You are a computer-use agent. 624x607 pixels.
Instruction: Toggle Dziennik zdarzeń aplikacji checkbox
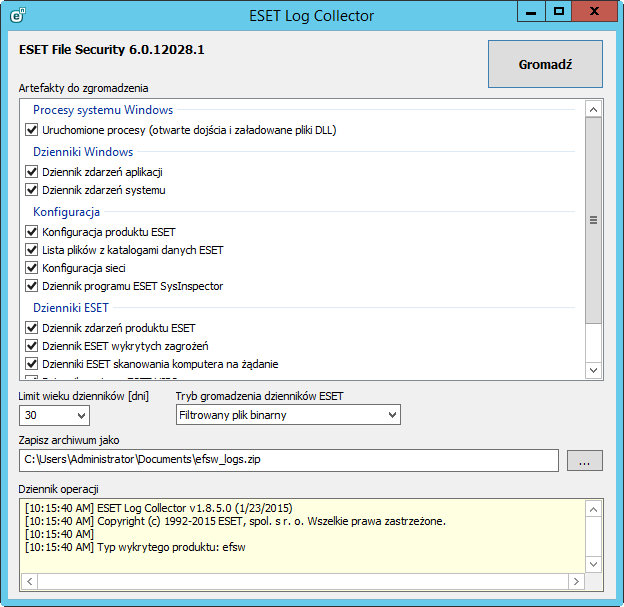(32, 172)
